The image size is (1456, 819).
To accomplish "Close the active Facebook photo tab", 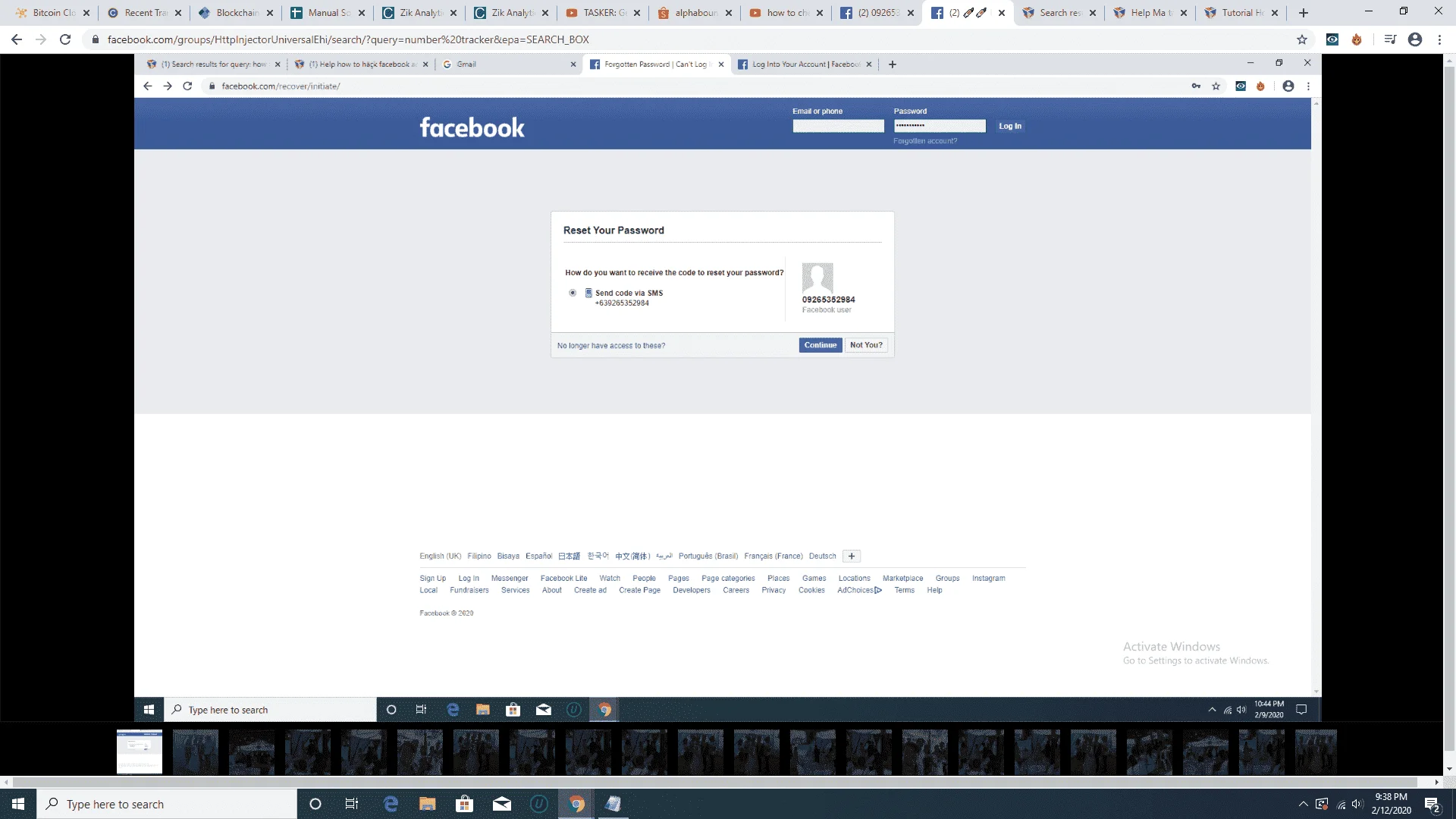I will tap(1002, 13).
